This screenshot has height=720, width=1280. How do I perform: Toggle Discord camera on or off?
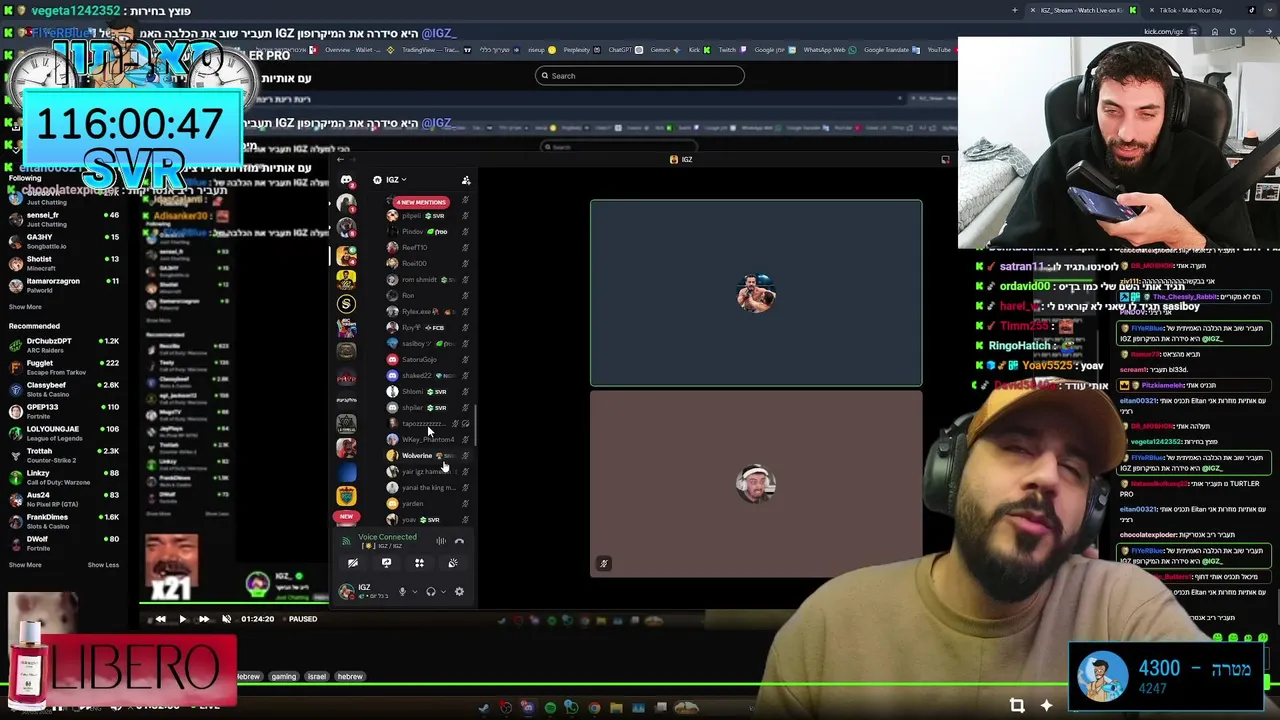pos(353,563)
